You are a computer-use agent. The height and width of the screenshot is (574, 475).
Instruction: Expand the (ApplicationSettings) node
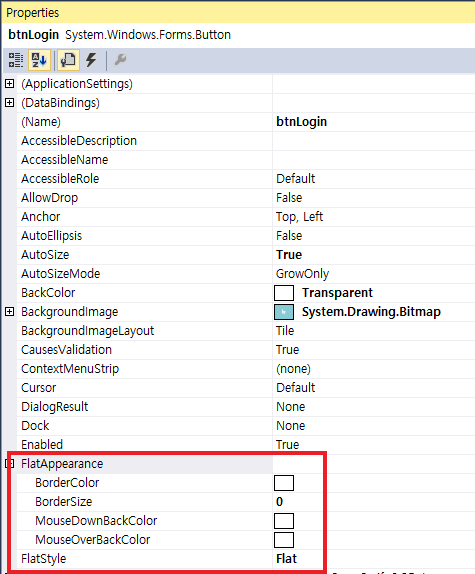pyautogui.click(x=10, y=84)
